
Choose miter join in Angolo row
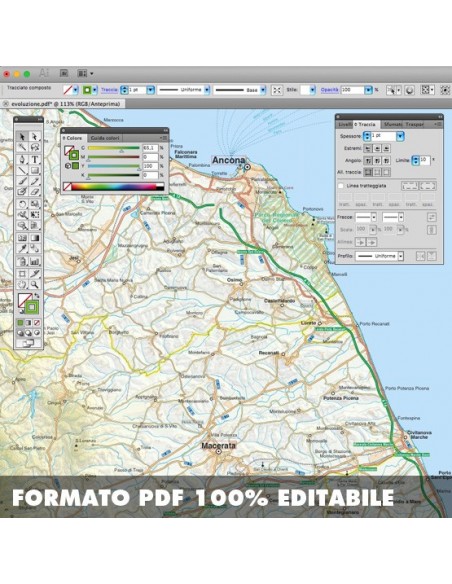368,161
